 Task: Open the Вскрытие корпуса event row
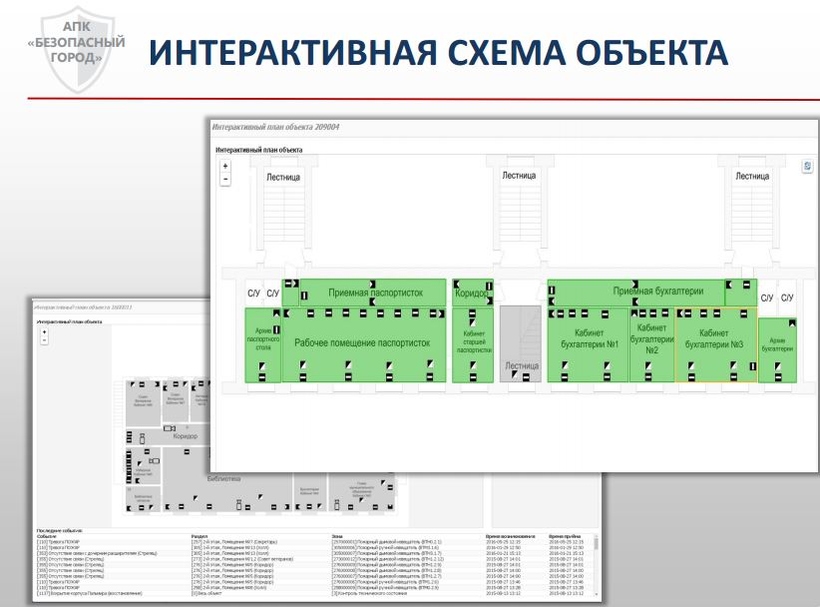100,594
